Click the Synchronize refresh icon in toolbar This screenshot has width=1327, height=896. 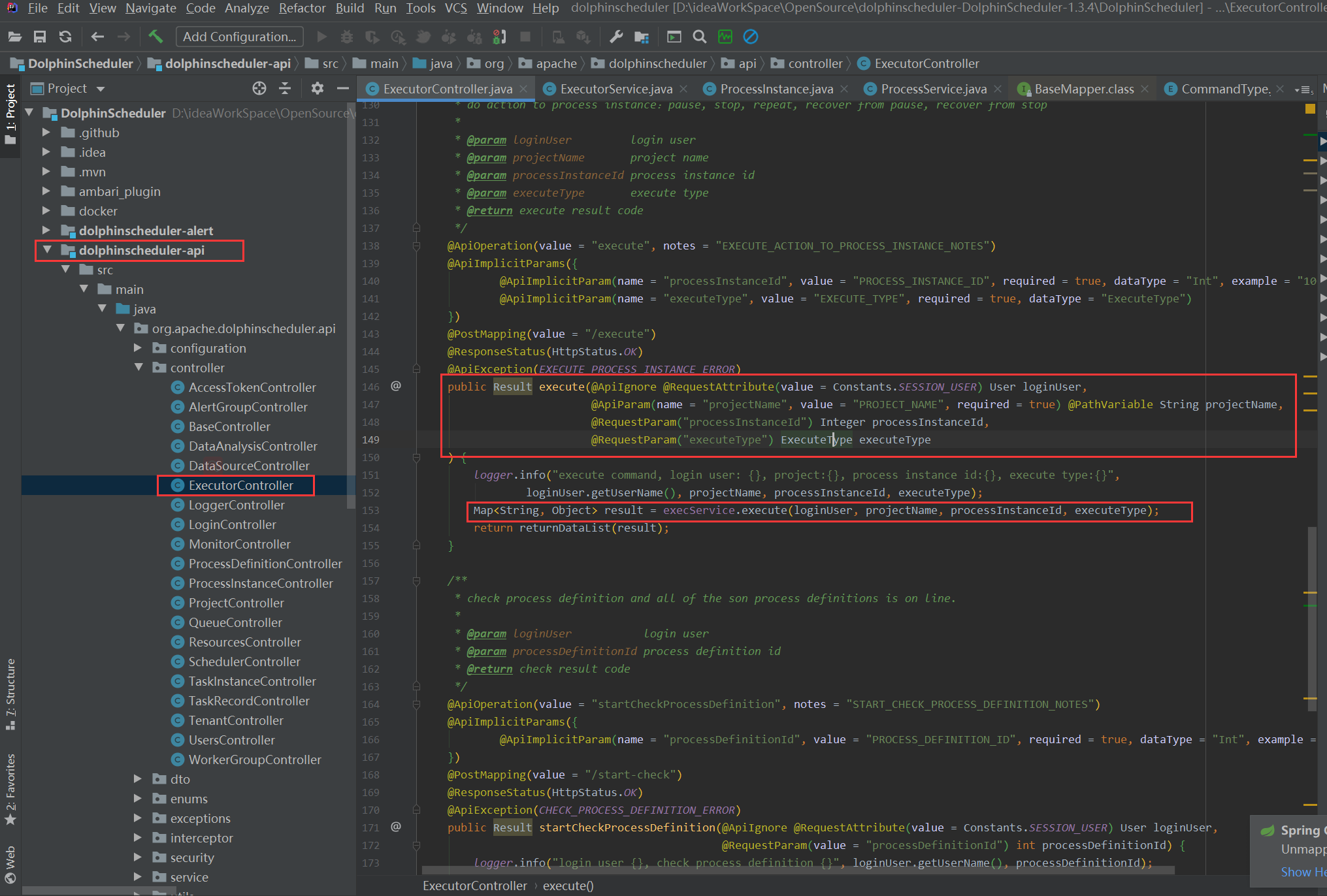[65, 37]
